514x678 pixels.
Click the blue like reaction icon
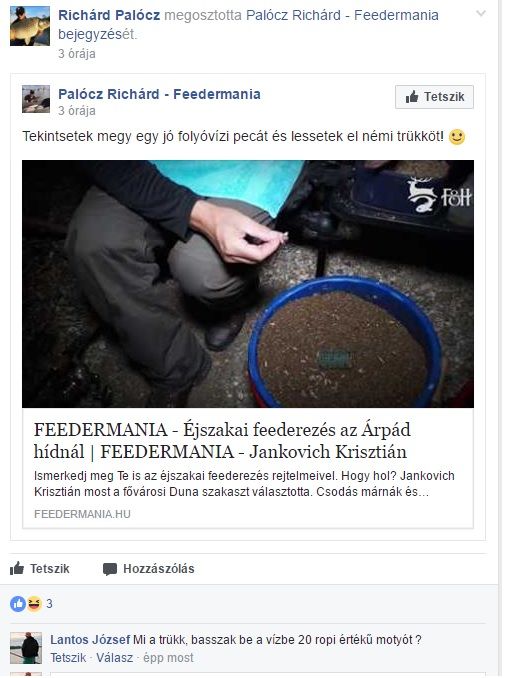[x=18, y=604]
